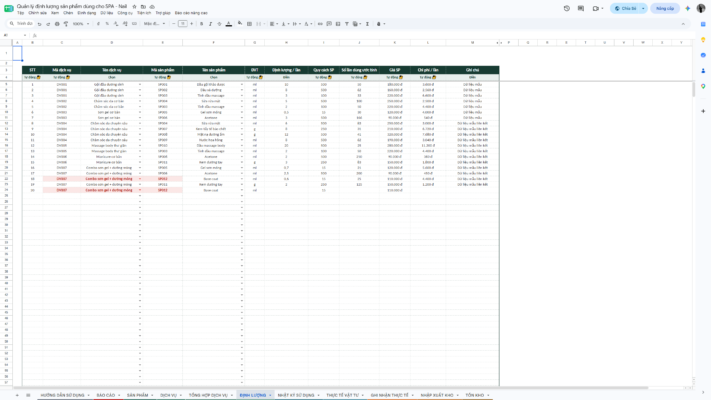The width and height of the screenshot is (711, 400).
Task: Click the Paint format icon
Action: pyautogui.click(x=66, y=24)
